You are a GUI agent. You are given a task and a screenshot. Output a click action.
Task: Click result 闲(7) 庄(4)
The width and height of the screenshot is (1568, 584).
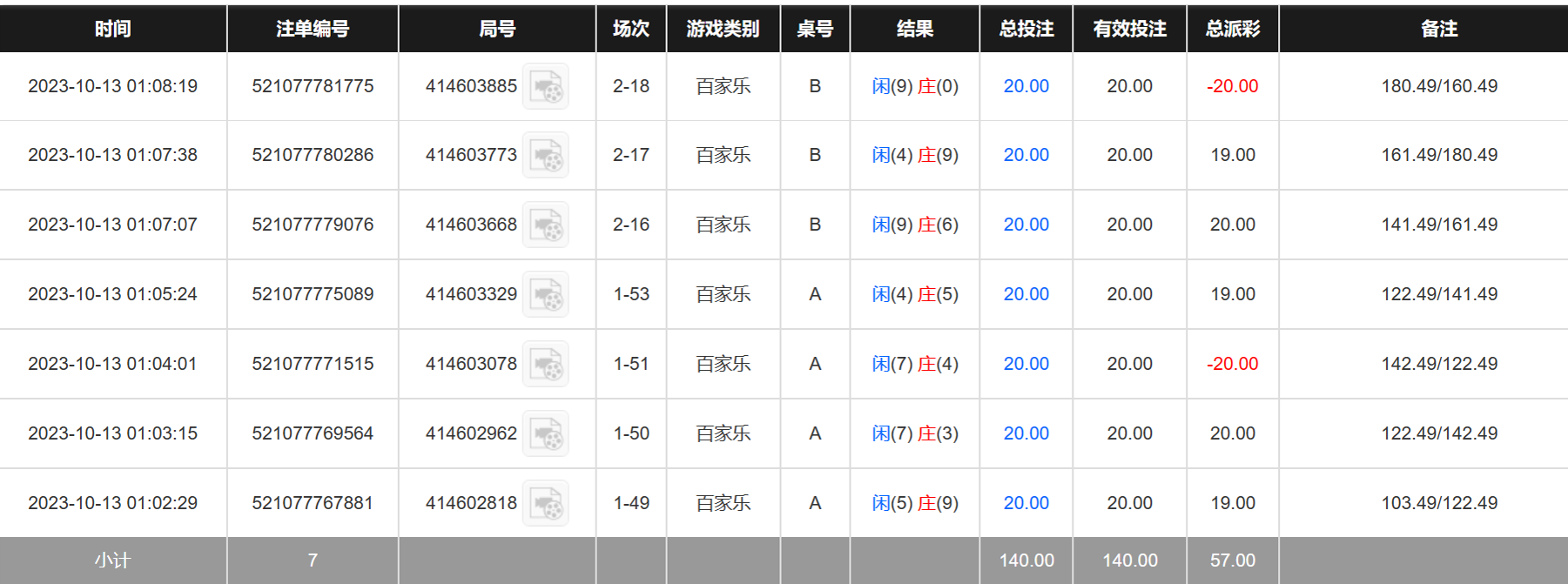915,364
